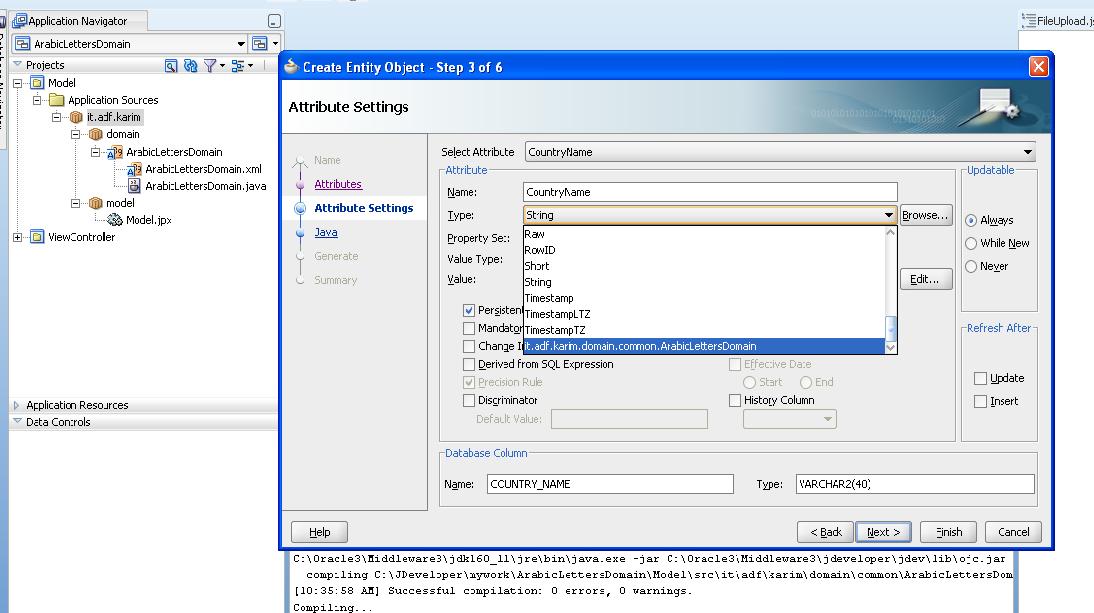Click Browse next to Type field
This screenshot has width=1094, height=613.
coord(925,215)
